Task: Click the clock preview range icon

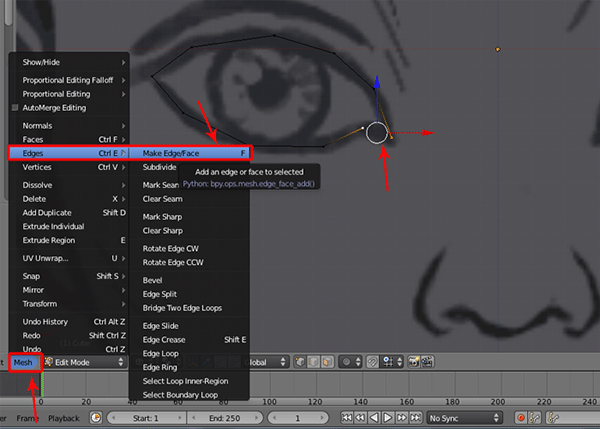Action: tap(96, 418)
